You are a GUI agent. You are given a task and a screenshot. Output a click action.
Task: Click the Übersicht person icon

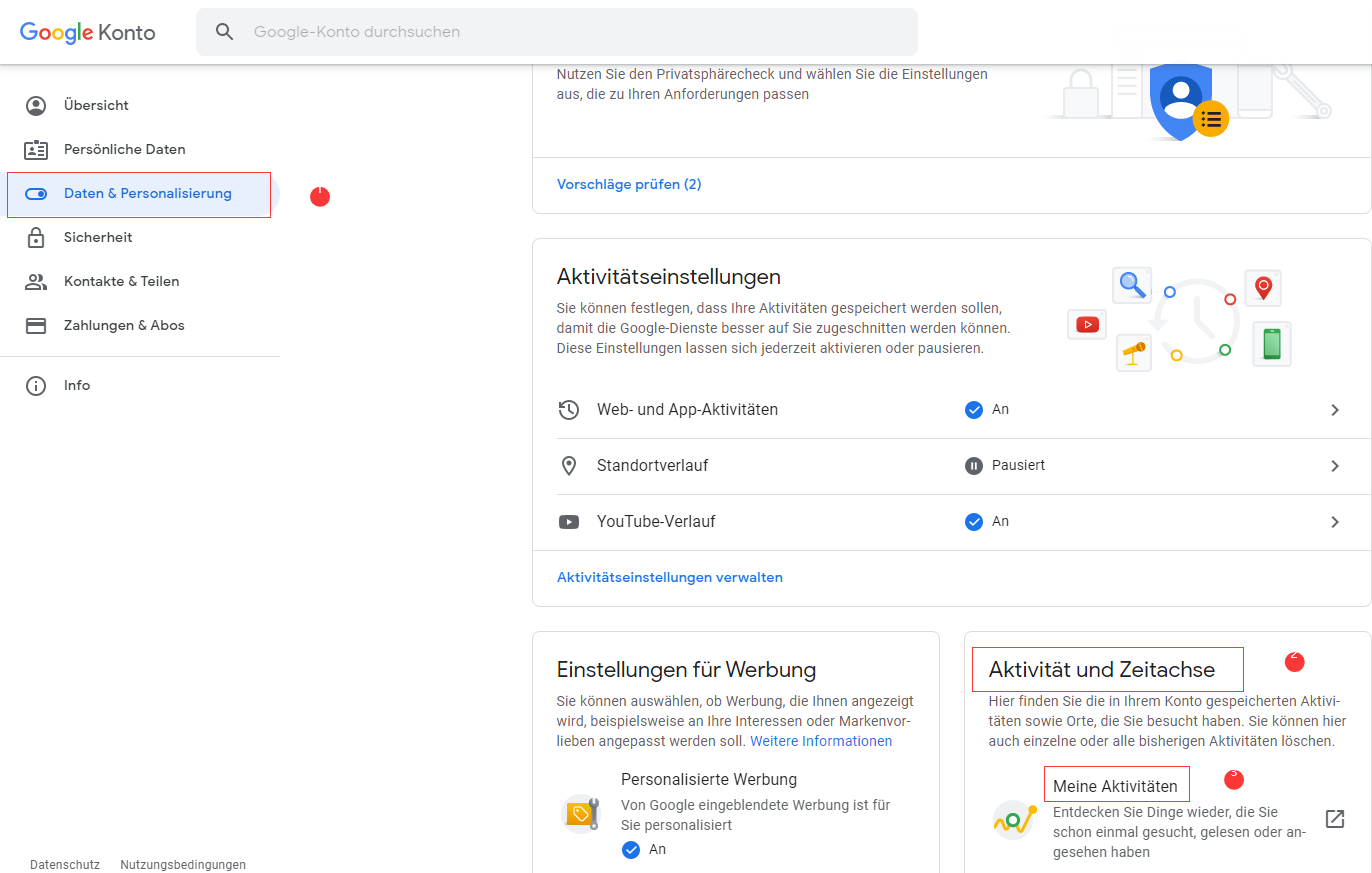[36, 105]
